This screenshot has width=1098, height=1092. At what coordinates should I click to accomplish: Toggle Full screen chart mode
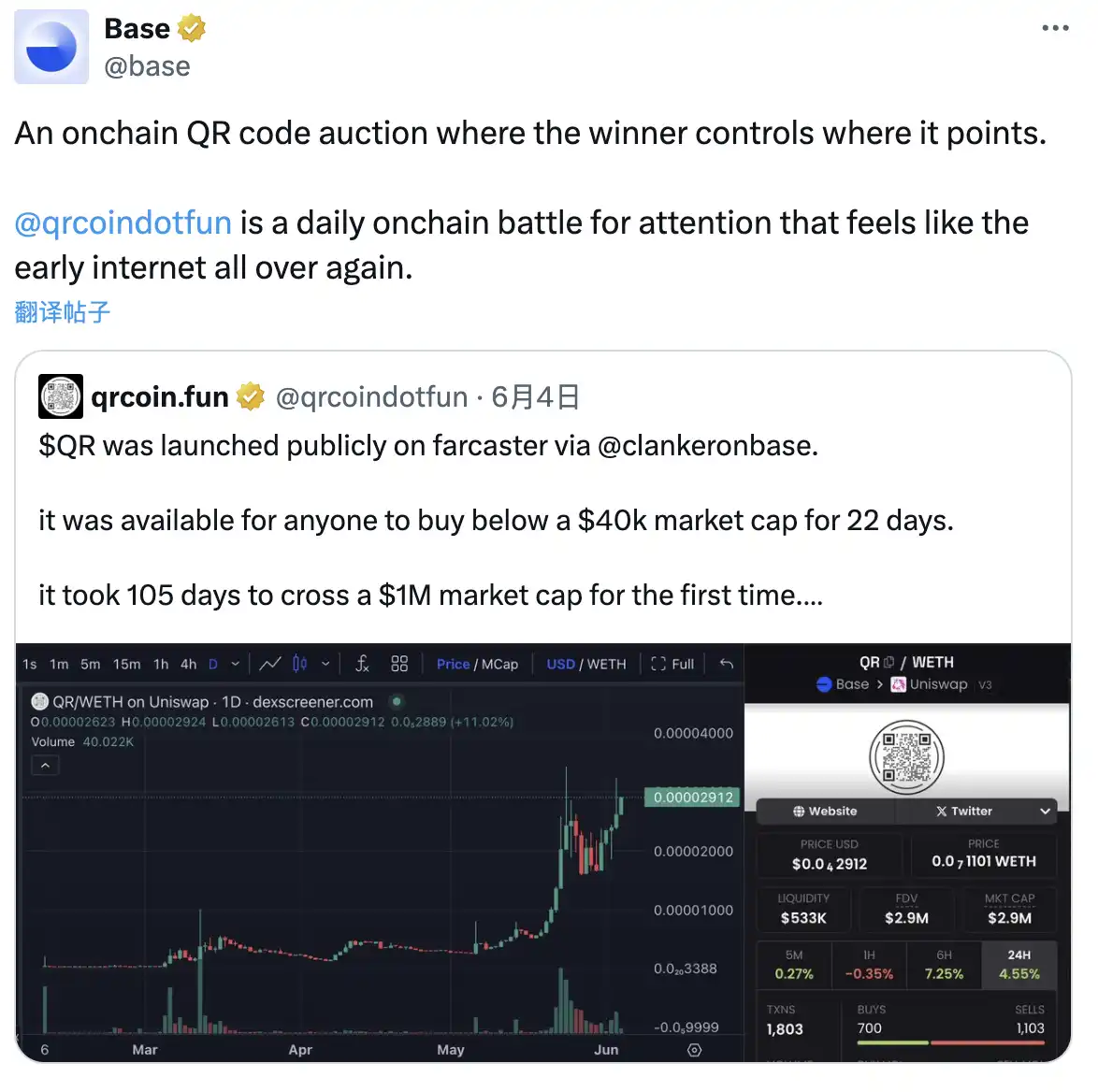672,664
